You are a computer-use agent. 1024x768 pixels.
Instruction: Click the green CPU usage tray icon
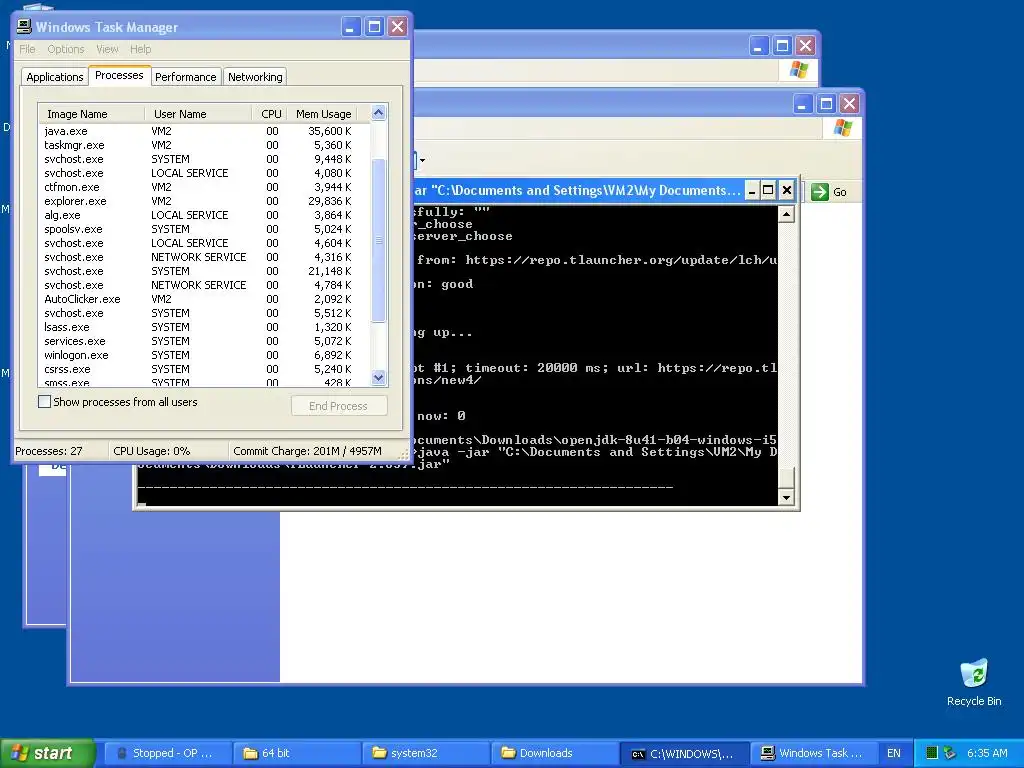(x=932, y=753)
